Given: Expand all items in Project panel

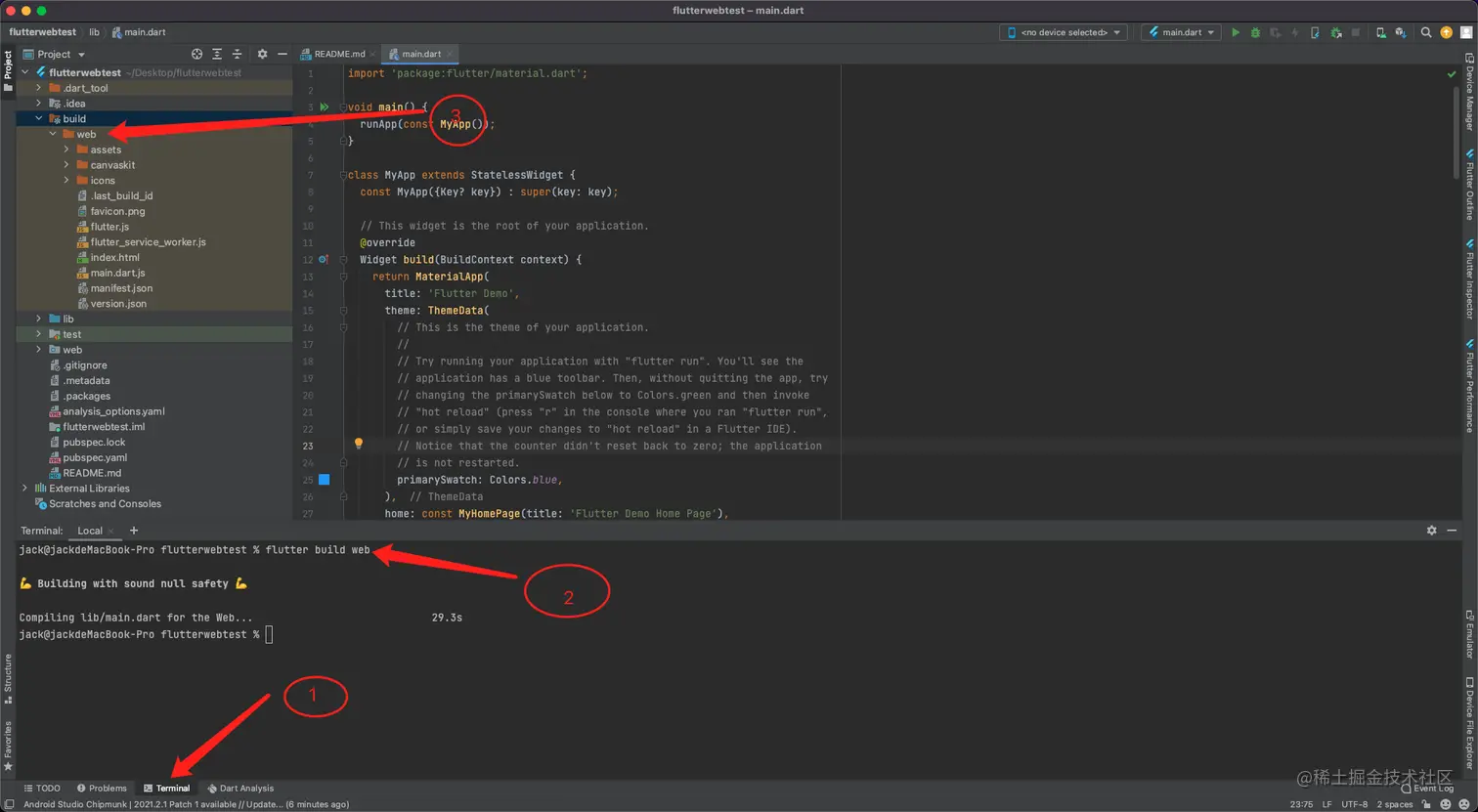Looking at the screenshot, I should pyautogui.click(x=217, y=54).
